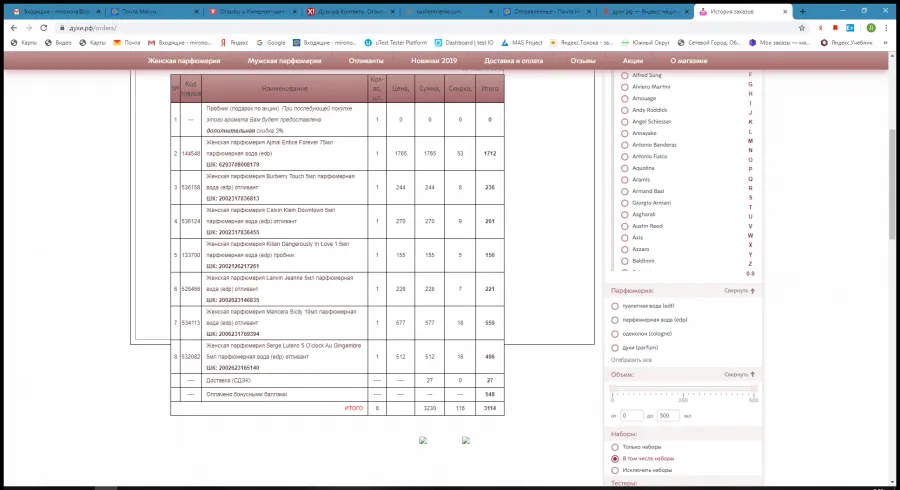Open a new browser tab with plus
The height and width of the screenshot is (490, 900).
click(802, 11)
